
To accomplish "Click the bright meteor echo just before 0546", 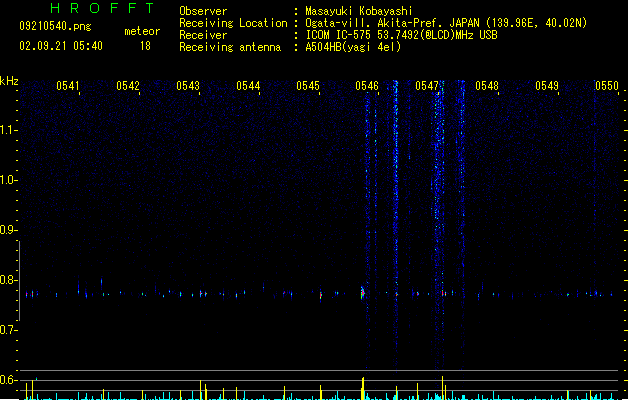I will point(363,293).
